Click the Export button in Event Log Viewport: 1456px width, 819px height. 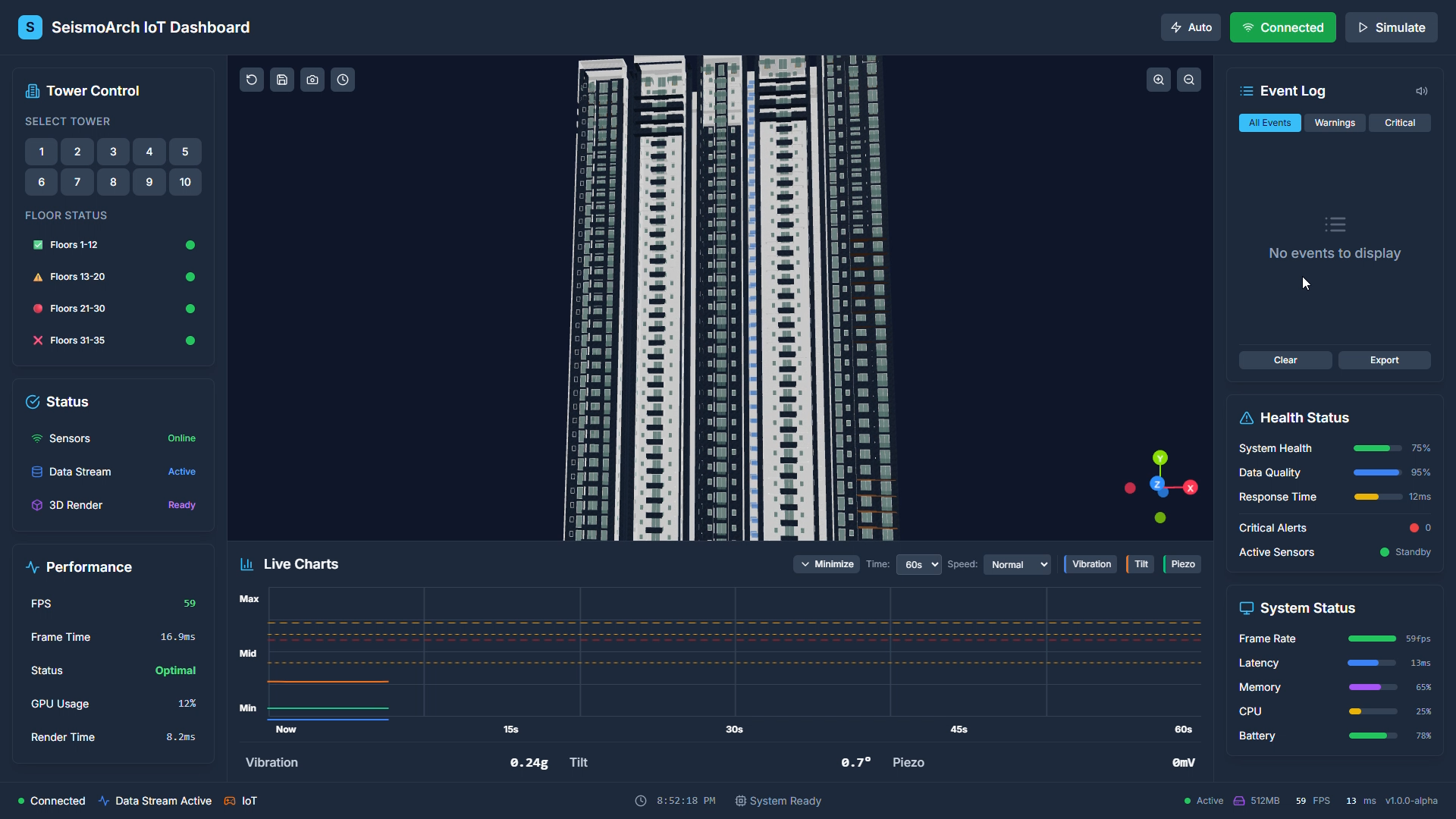[x=1384, y=360]
